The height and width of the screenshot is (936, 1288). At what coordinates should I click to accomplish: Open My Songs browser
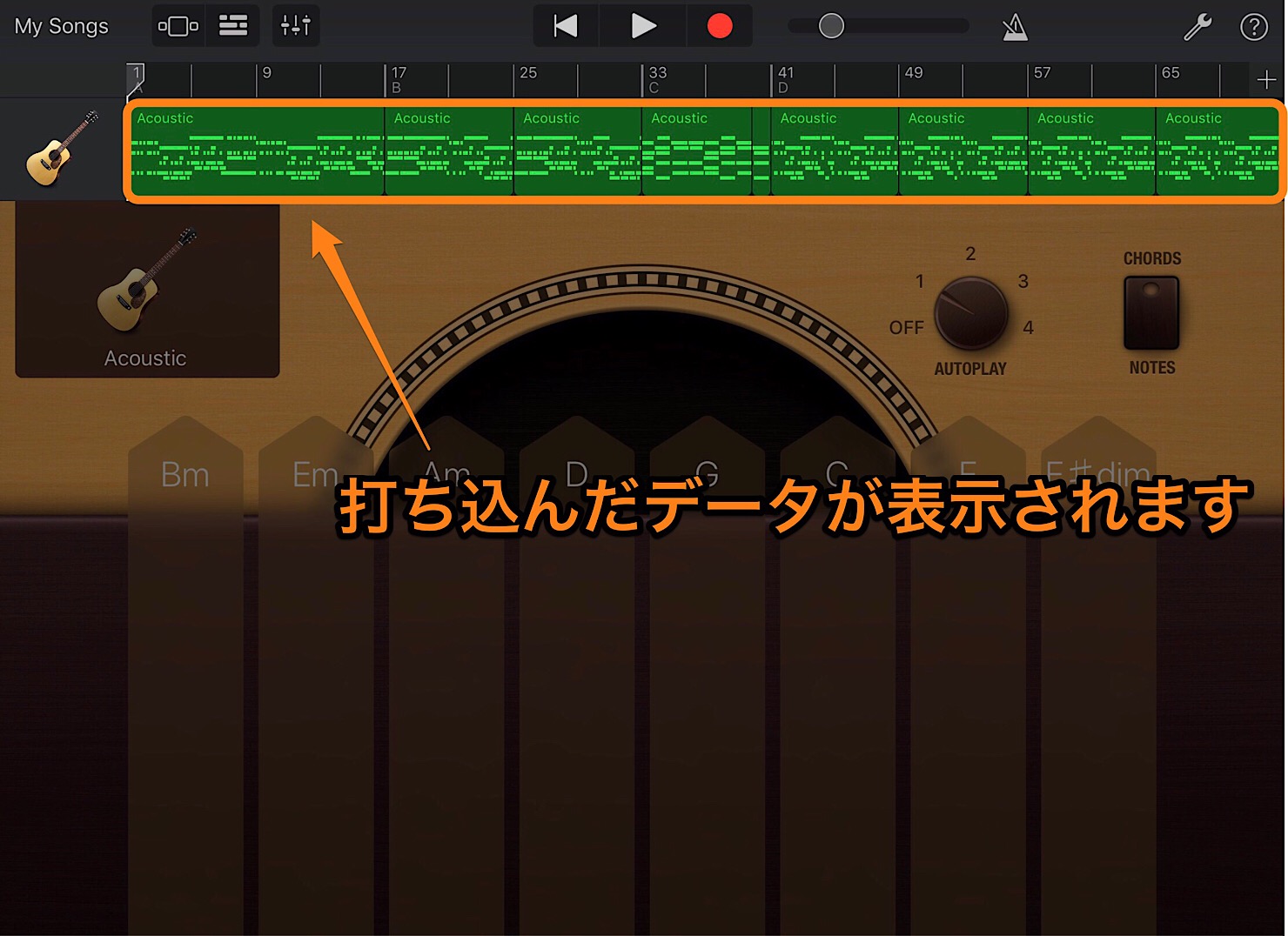click(x=62, y=26)
